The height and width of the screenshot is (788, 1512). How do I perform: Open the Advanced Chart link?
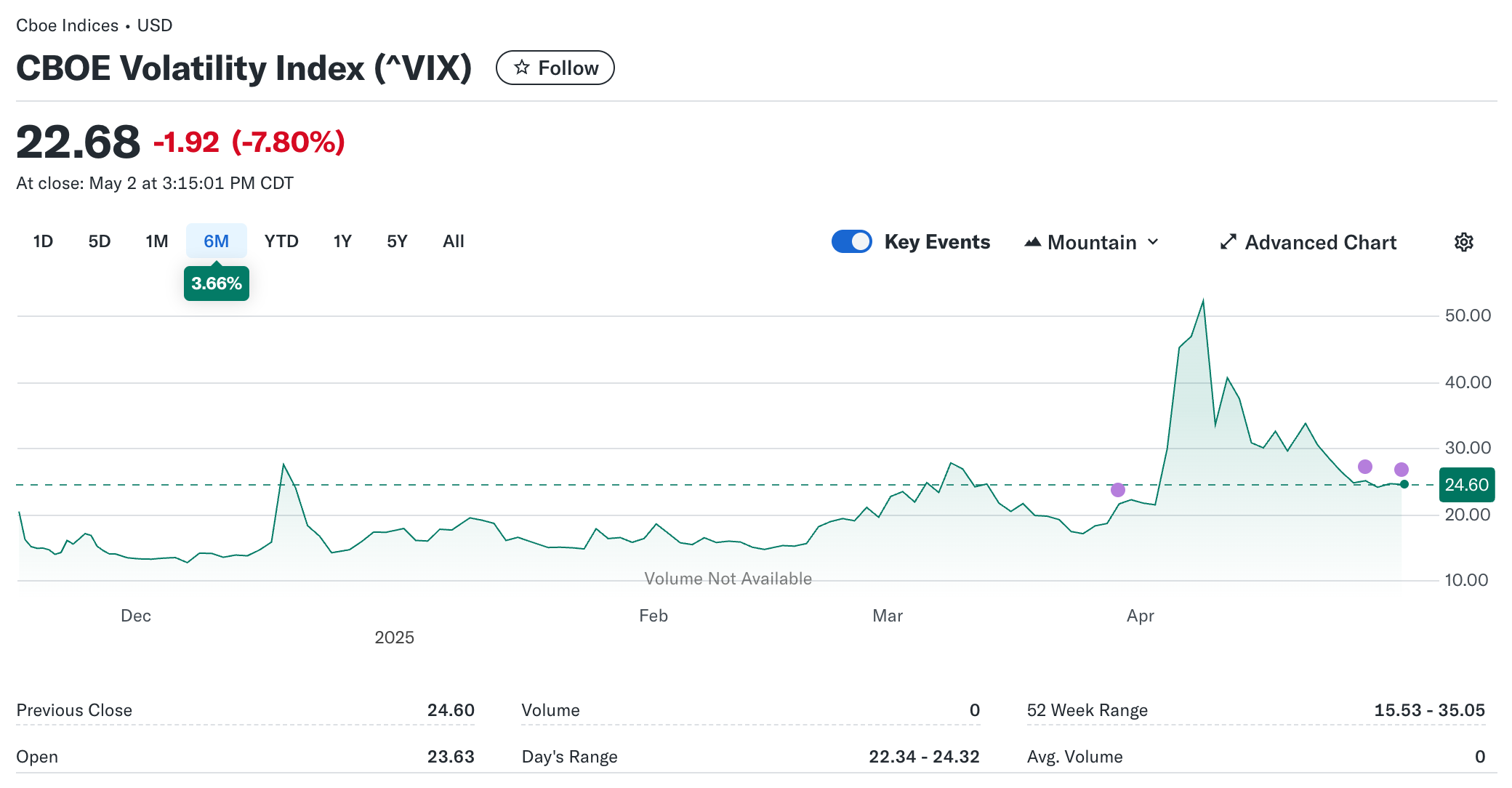click(1320, 242)
